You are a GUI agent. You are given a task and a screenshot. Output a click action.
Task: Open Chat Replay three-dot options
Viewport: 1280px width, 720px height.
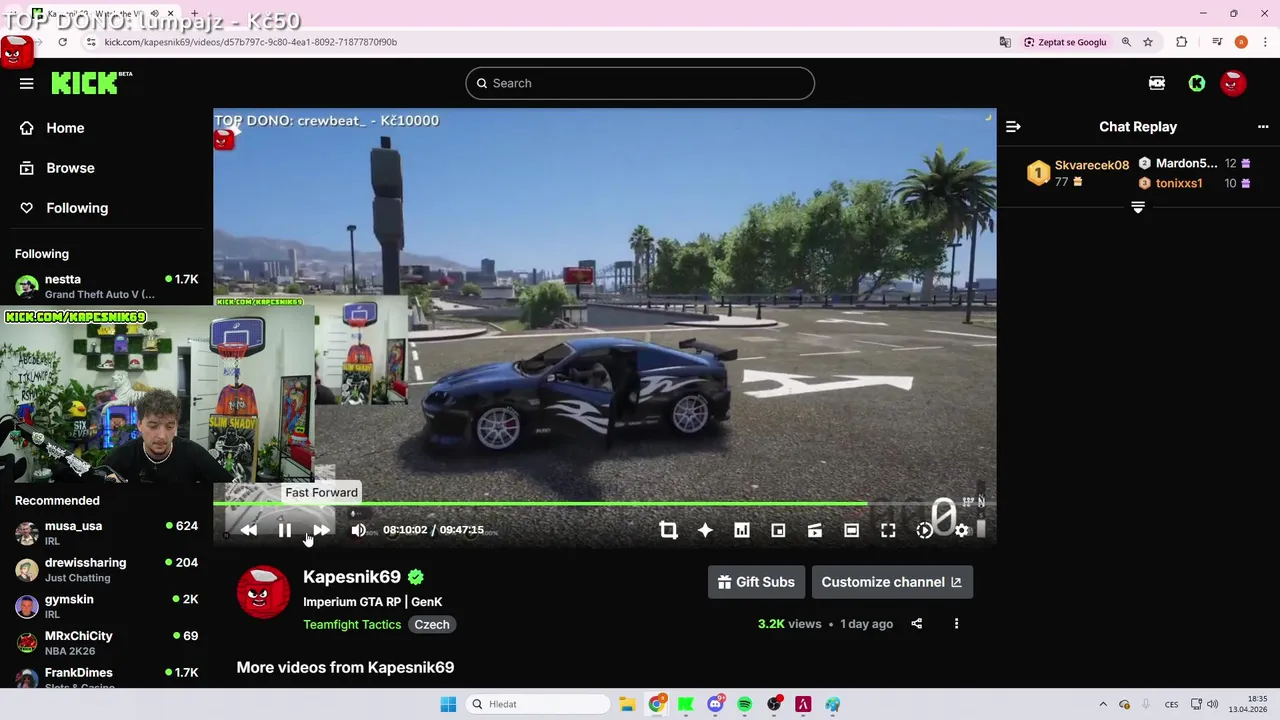click(1263, 127)
